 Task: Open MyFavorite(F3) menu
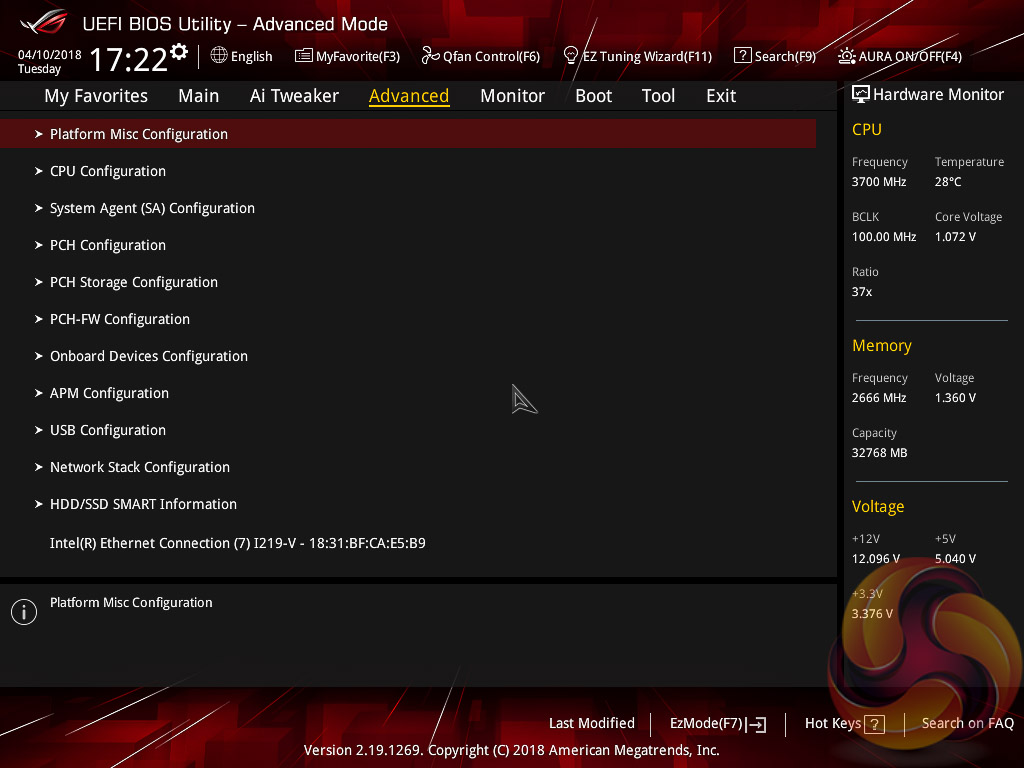pos(347,56)
